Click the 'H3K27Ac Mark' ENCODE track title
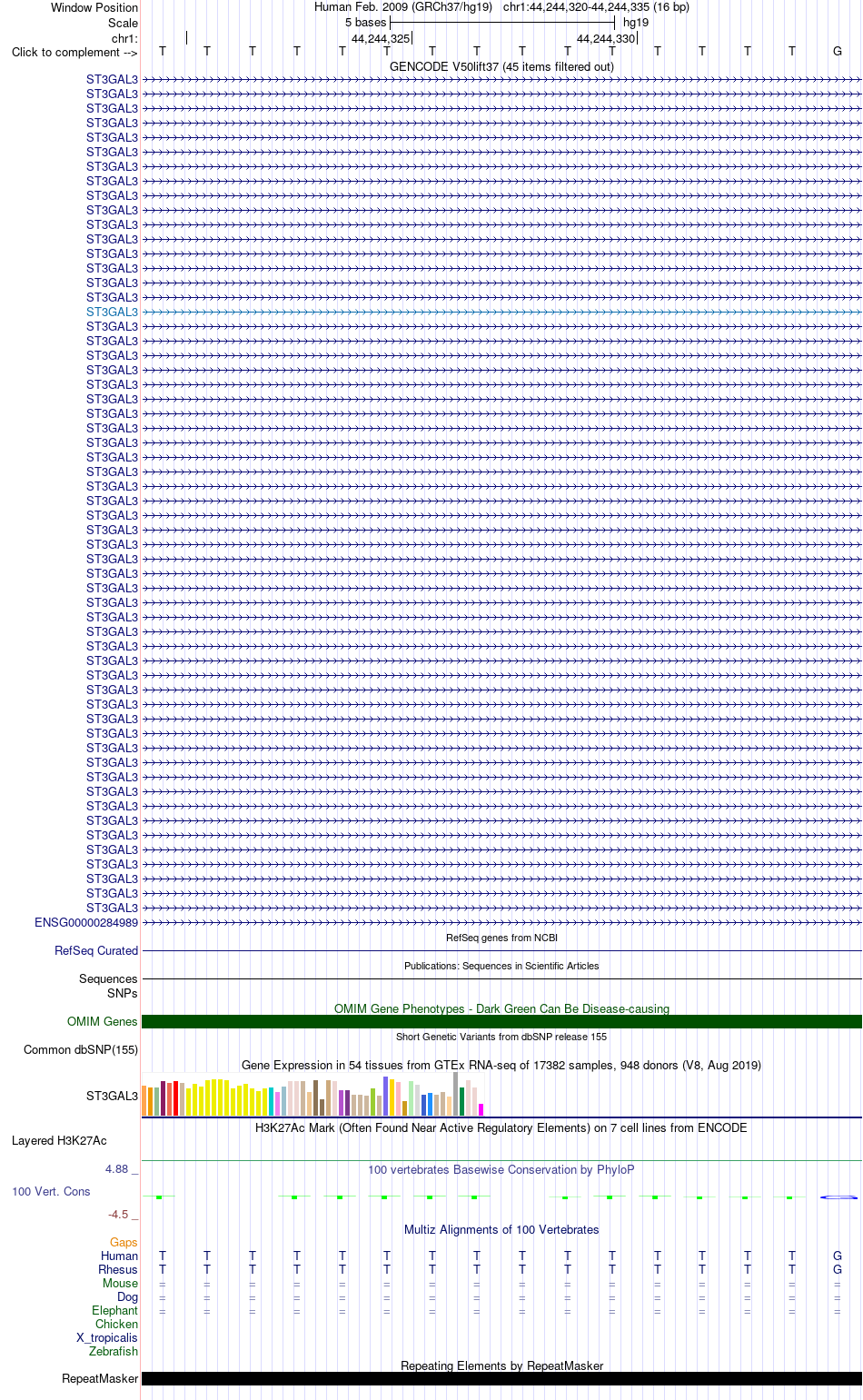 (501, 1127)
